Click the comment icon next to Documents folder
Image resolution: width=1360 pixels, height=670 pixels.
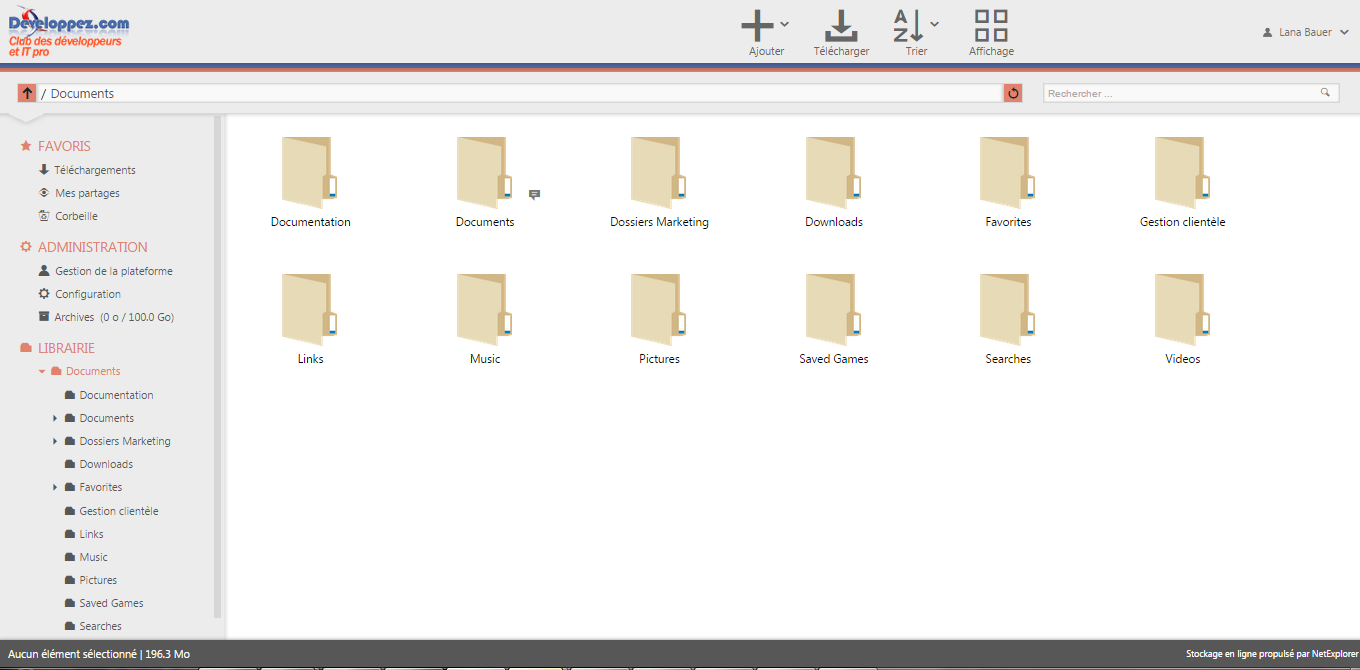point(534,195)
